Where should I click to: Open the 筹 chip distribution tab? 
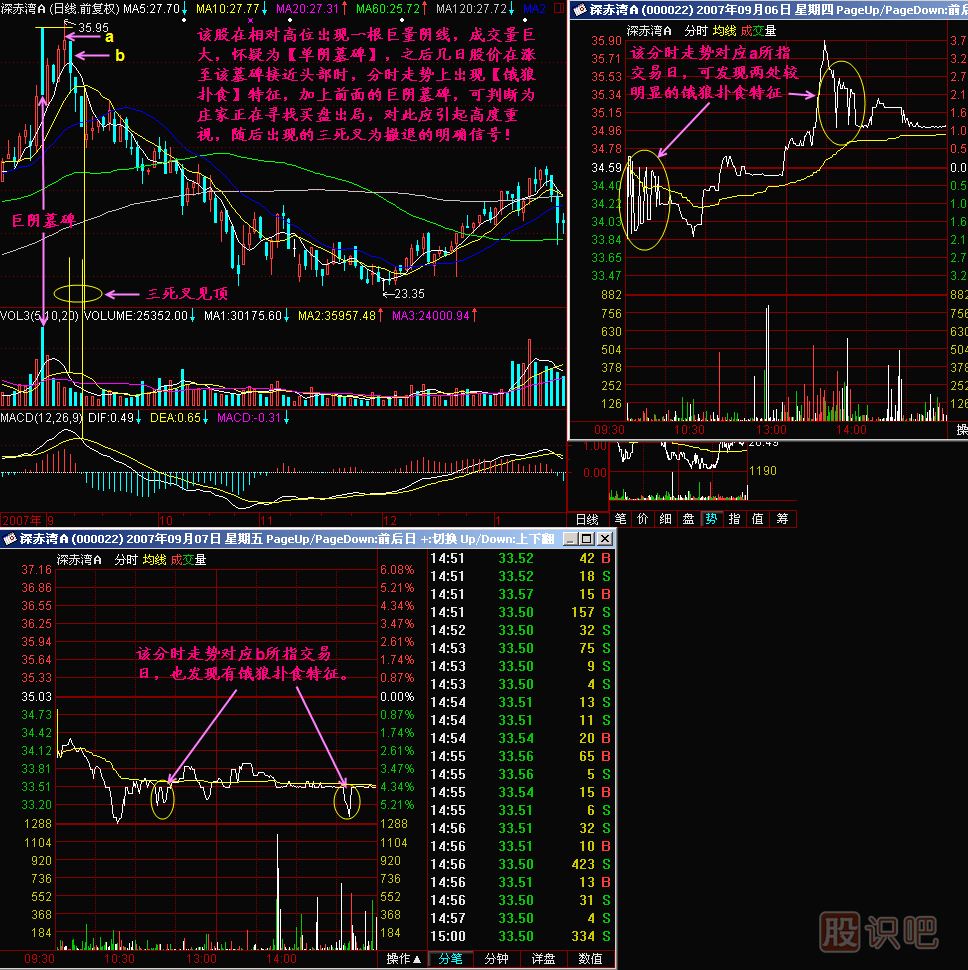[782, 519]
